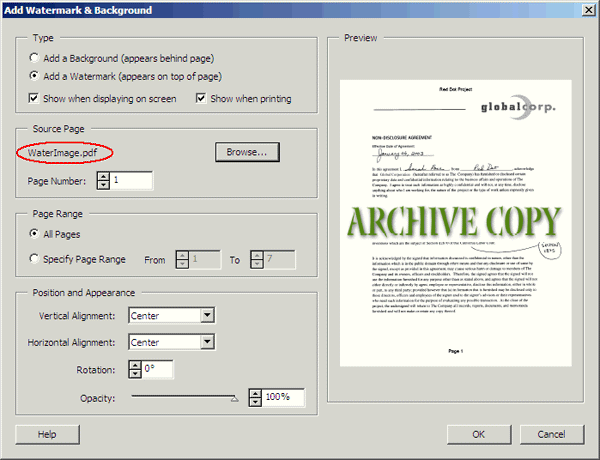Select All Pages radio option
Image resolution: width=600 pixels, height=460 pixels.
click(x=35, y=233)
